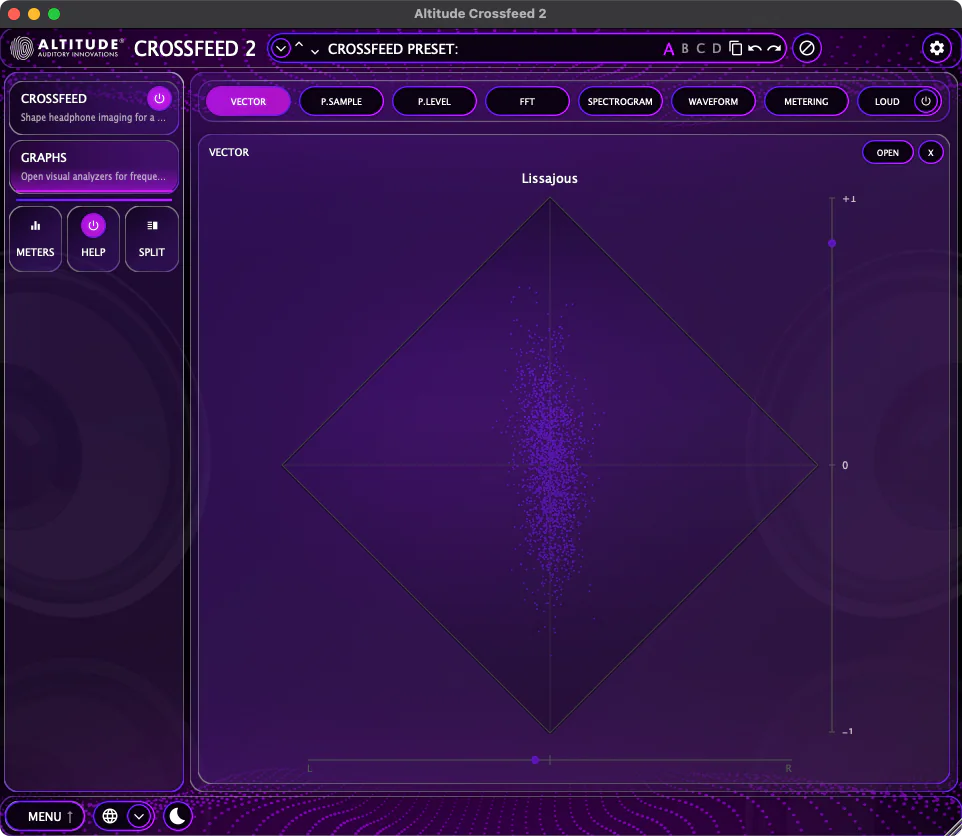The image size is (962, 836).
Task: Toggle dark mode with moon icon
Action: [177, 816]
